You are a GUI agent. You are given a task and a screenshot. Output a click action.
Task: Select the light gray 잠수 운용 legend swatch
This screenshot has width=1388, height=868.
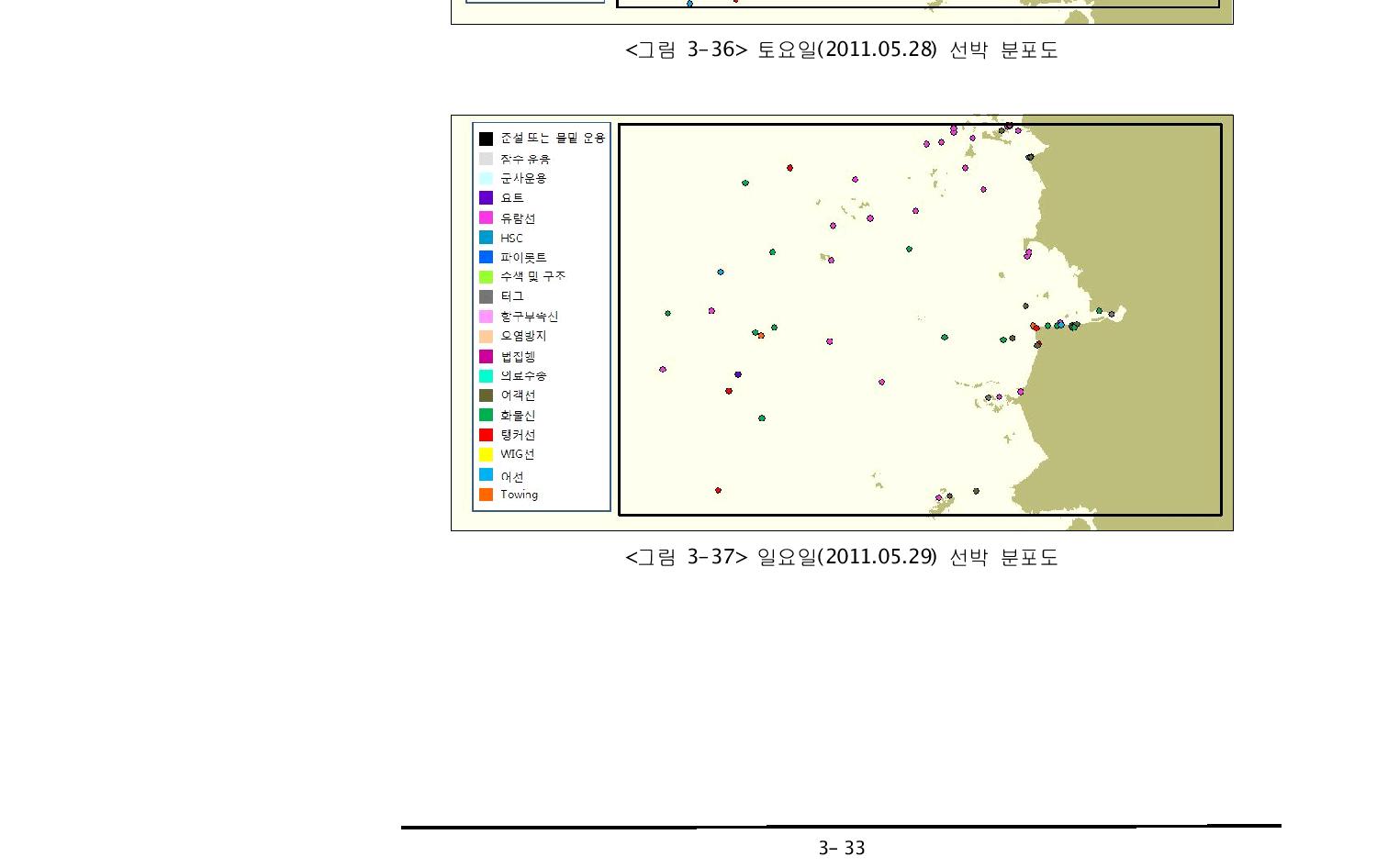[x=486, y=159]
